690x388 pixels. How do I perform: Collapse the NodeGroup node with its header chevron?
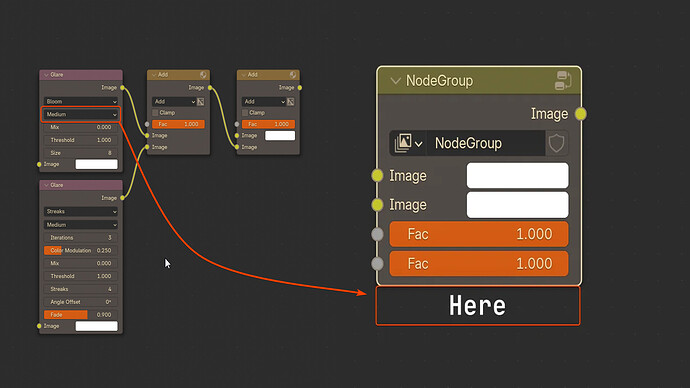click(396, 81)
